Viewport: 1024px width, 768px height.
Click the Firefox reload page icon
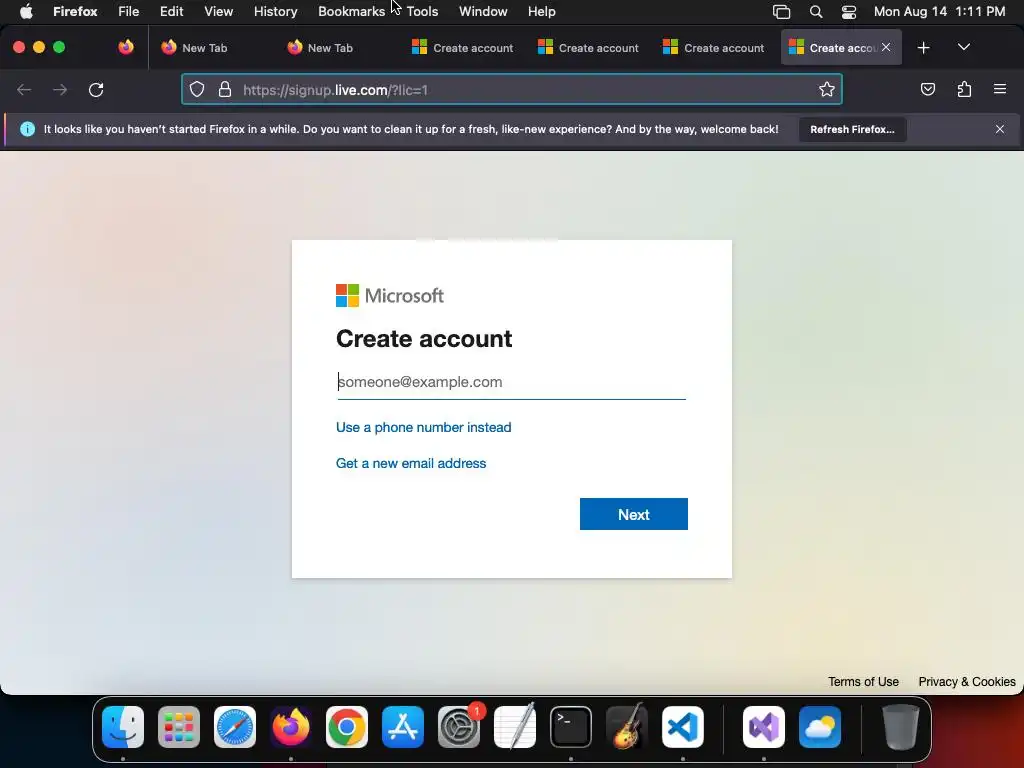pyautogui.click(x=96, y=89)
